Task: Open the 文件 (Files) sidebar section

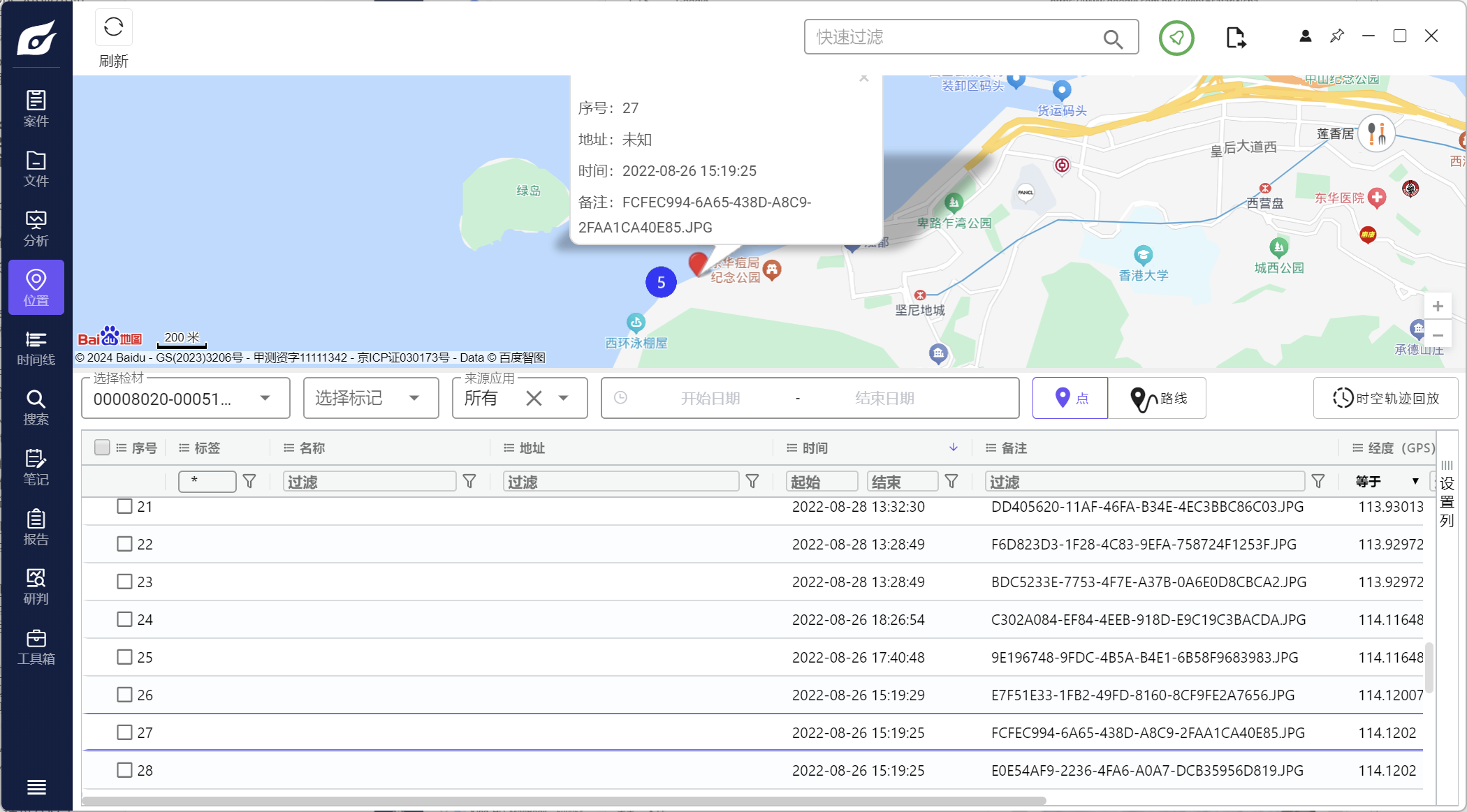Action: pyautogui.click(x=36, y=168)
